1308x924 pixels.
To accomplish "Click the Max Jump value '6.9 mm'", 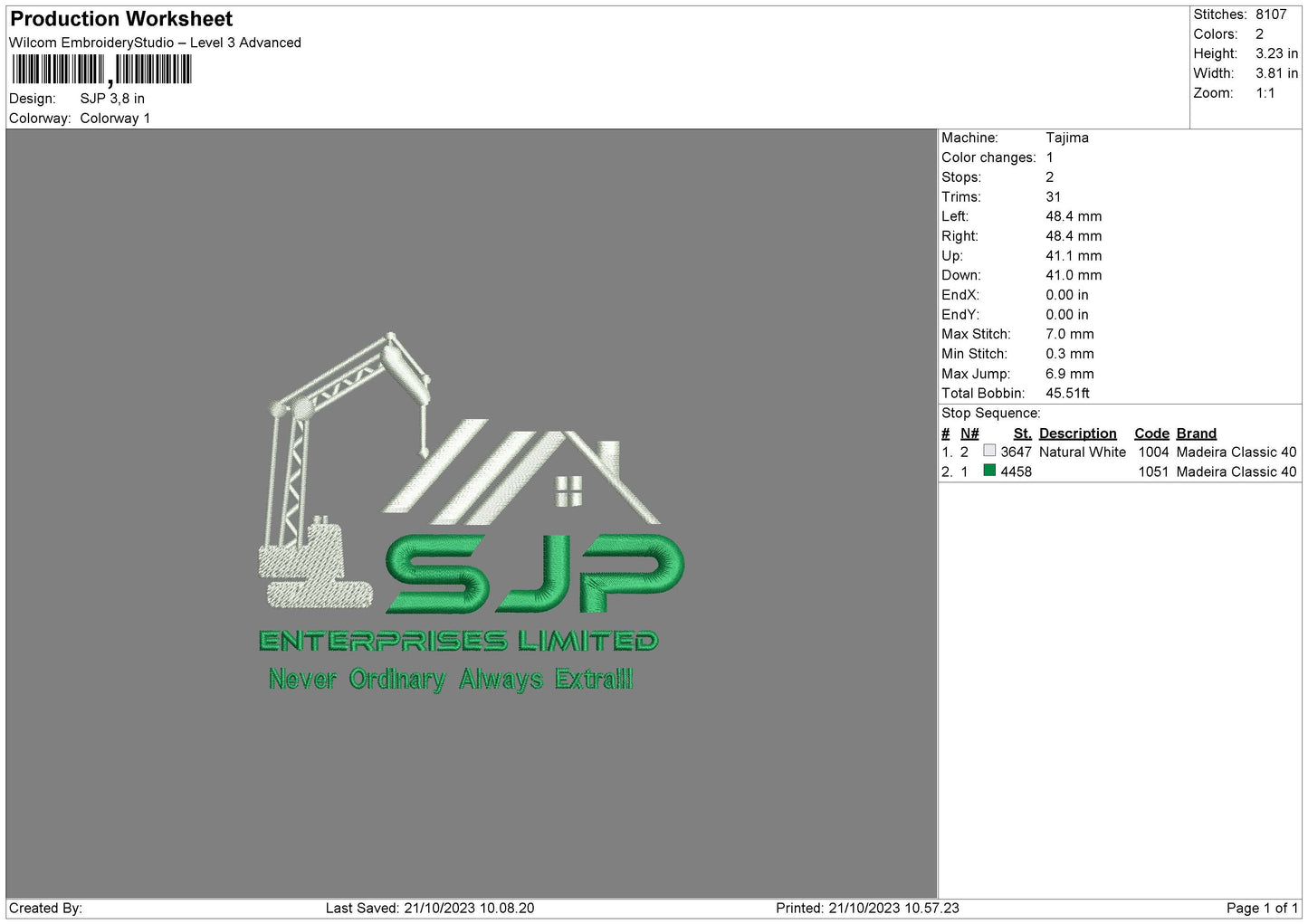I will click(1070, 374).
